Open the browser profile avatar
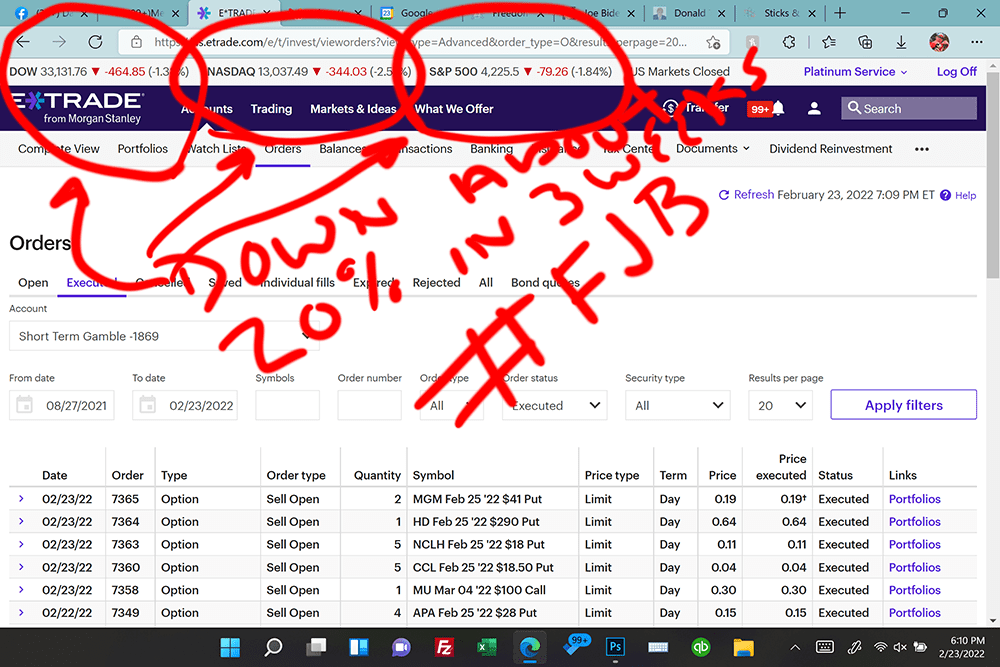This screenshot has width=1000, height=667. 939,42
